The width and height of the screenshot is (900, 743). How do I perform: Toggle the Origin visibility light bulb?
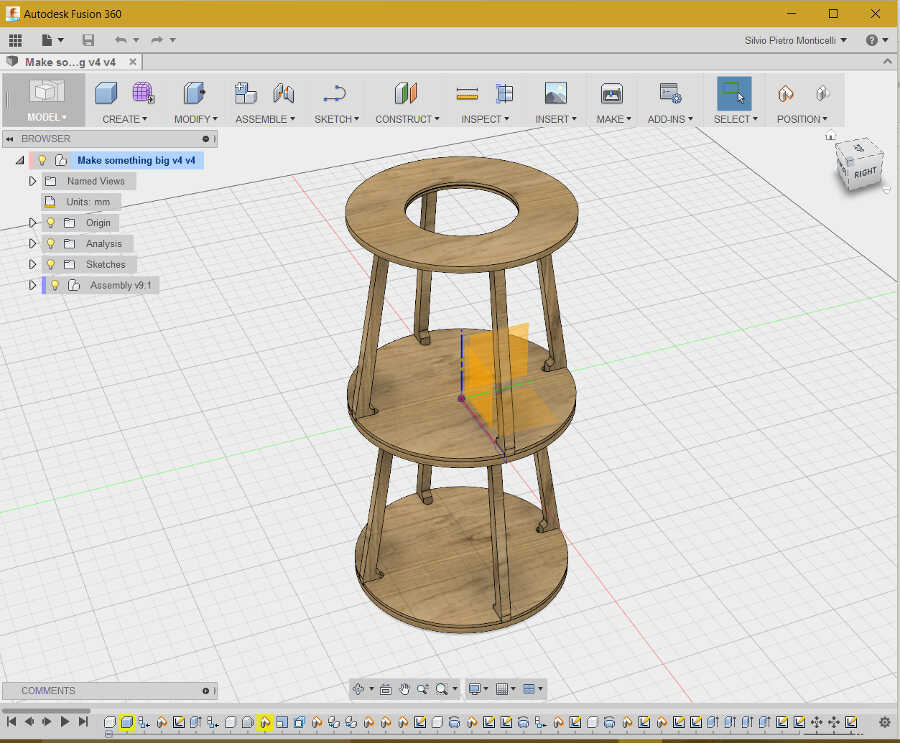[51, 223]
